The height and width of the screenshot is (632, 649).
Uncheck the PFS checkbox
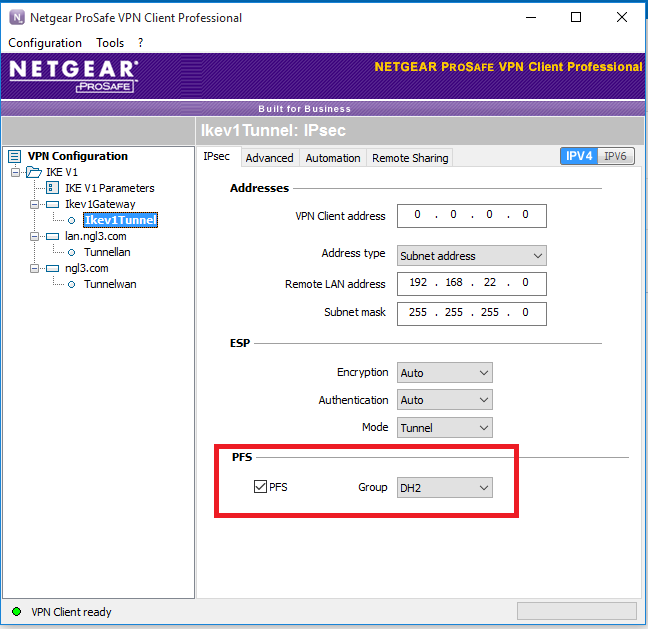[260, 487]
